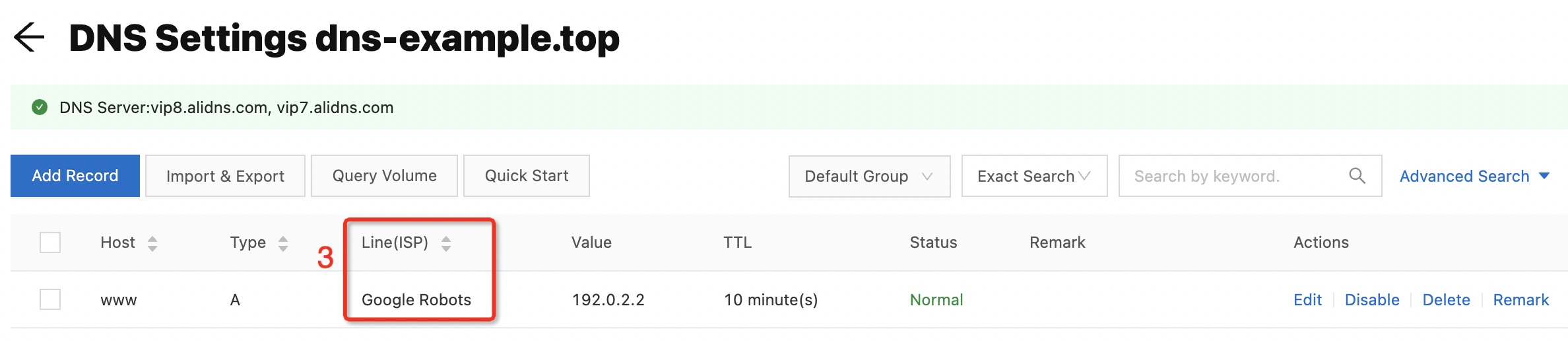Open Import & Export
The height and width of the screenshot is (341, 1568).
click(x=225, y=176)
